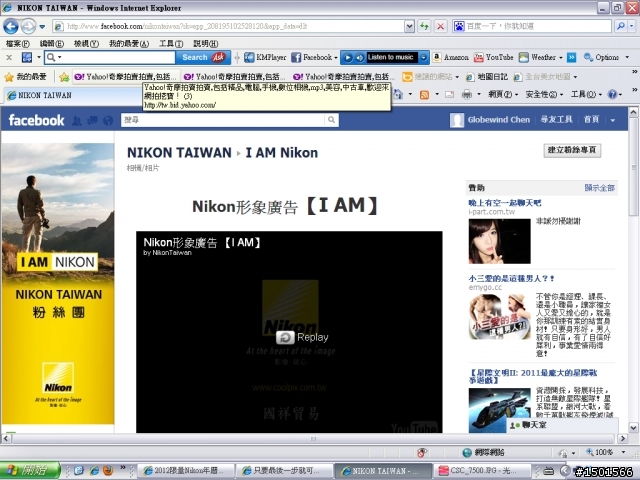Open the 聊天室 chat bar
Screen dimensions: 640x480
[562, 425]
